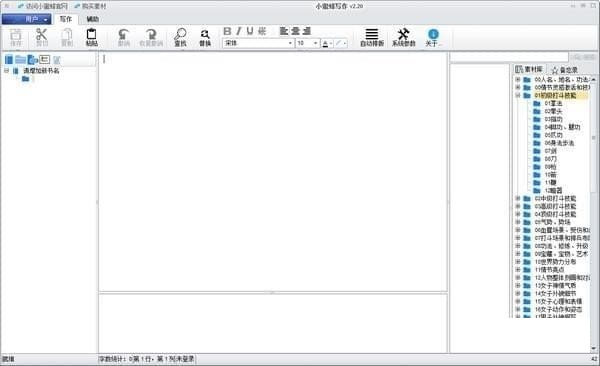The height and width of the screenshot is (366, 600).
Task: Click the About (关于) info icon
Action: click(x=433, y=38)
